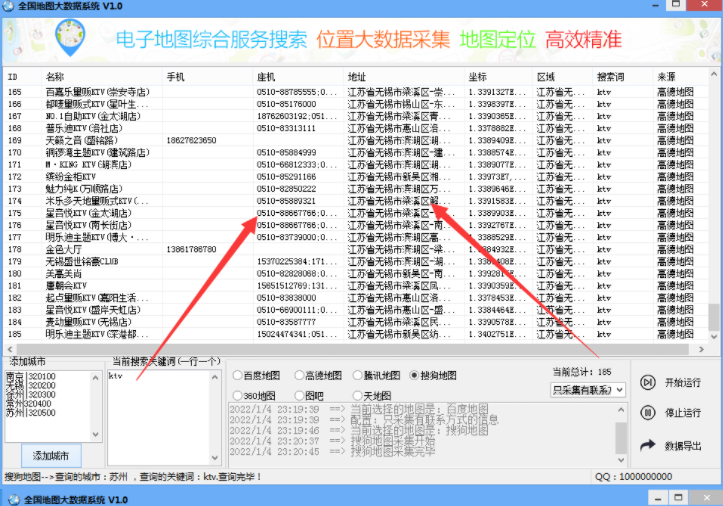Screen dimensions: 723x506
Task: Click the 来源 column header
Action: point(681,77)
